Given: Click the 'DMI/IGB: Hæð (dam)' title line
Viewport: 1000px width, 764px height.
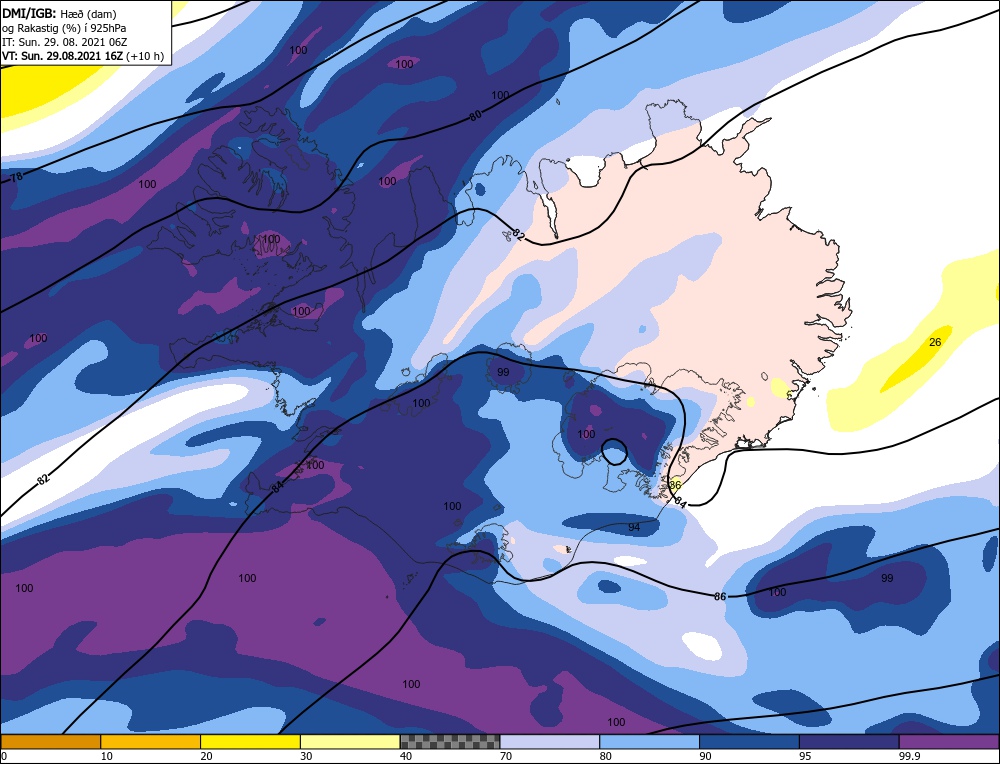Looking at the screenshot, I should (59, 13).
